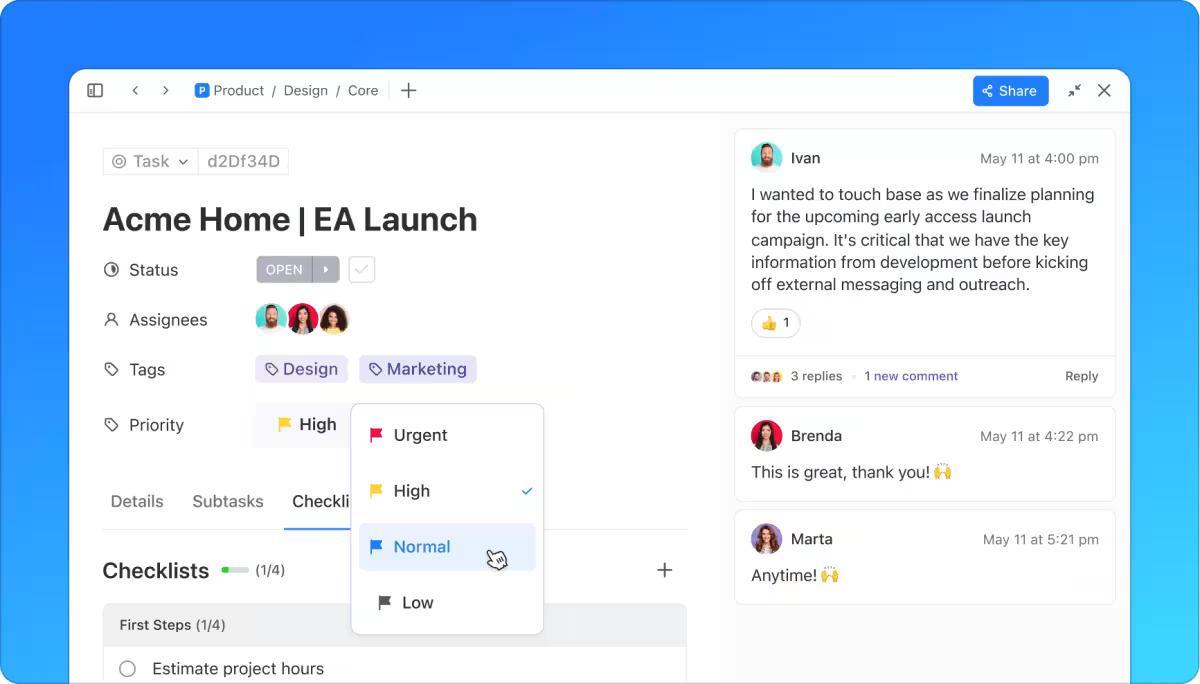Image resolution: width=1200 pixels, height=684 pixels.
Task: Click Brenda's avatar in comments
Action: pyautogui.click(x=767, y=436)
